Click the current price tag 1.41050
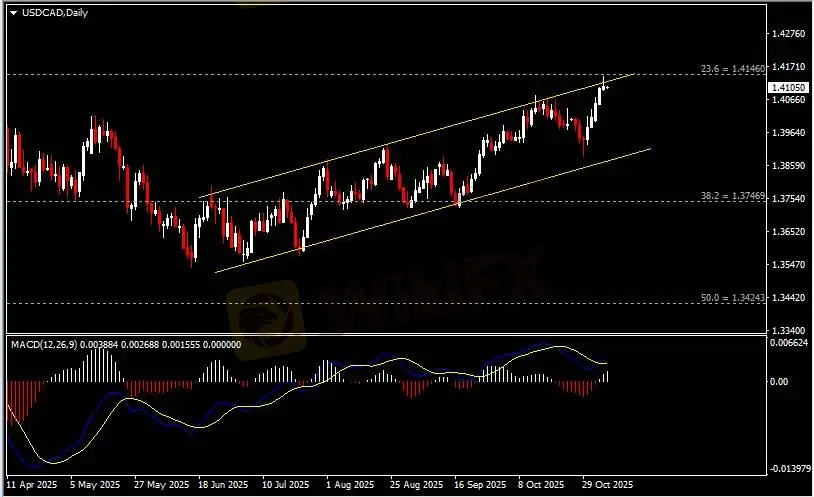Image resolution: width=814 pixels, height=497 pixels. pos(788,87)
